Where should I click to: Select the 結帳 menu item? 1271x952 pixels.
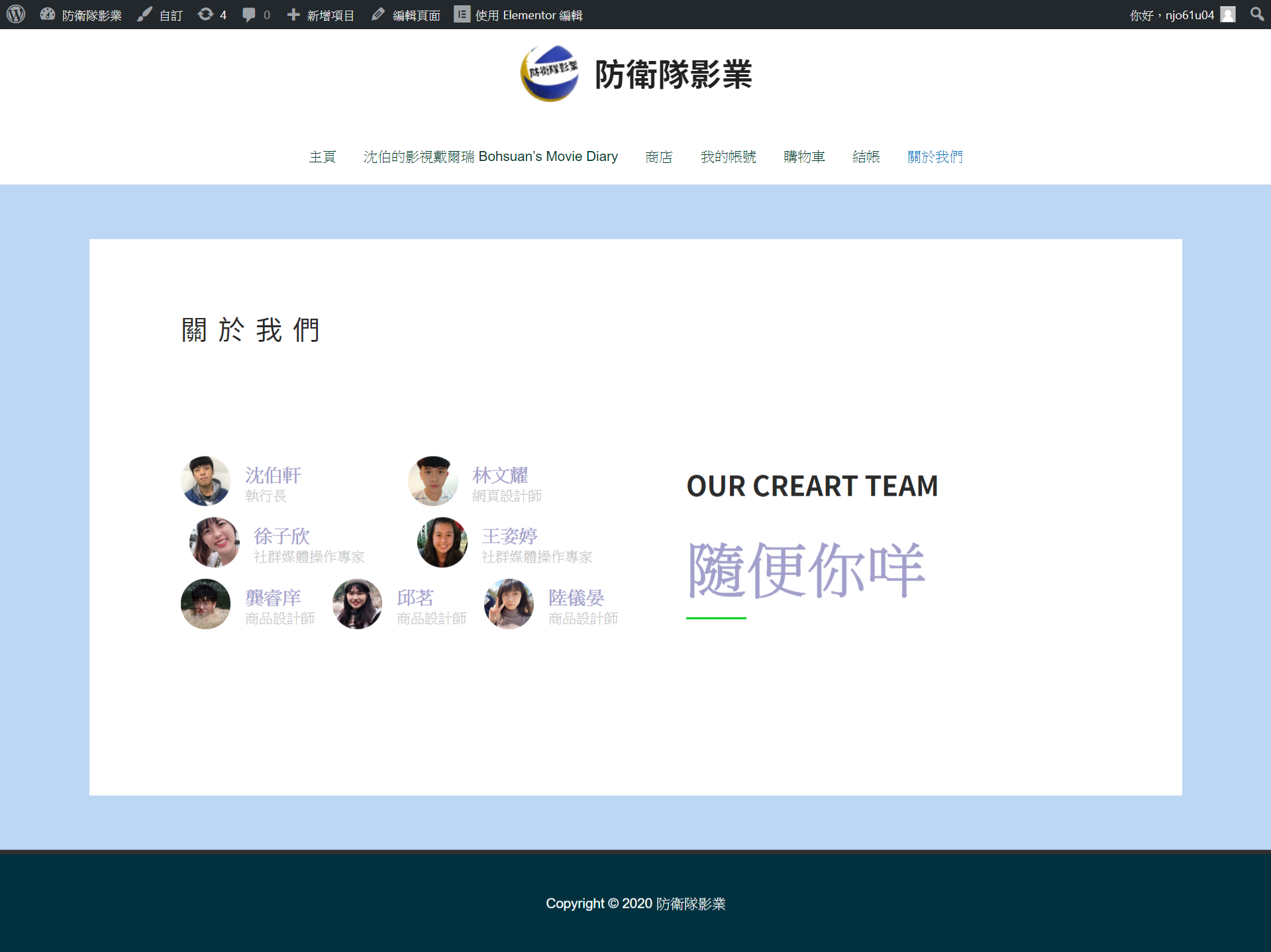pos(866,157)
